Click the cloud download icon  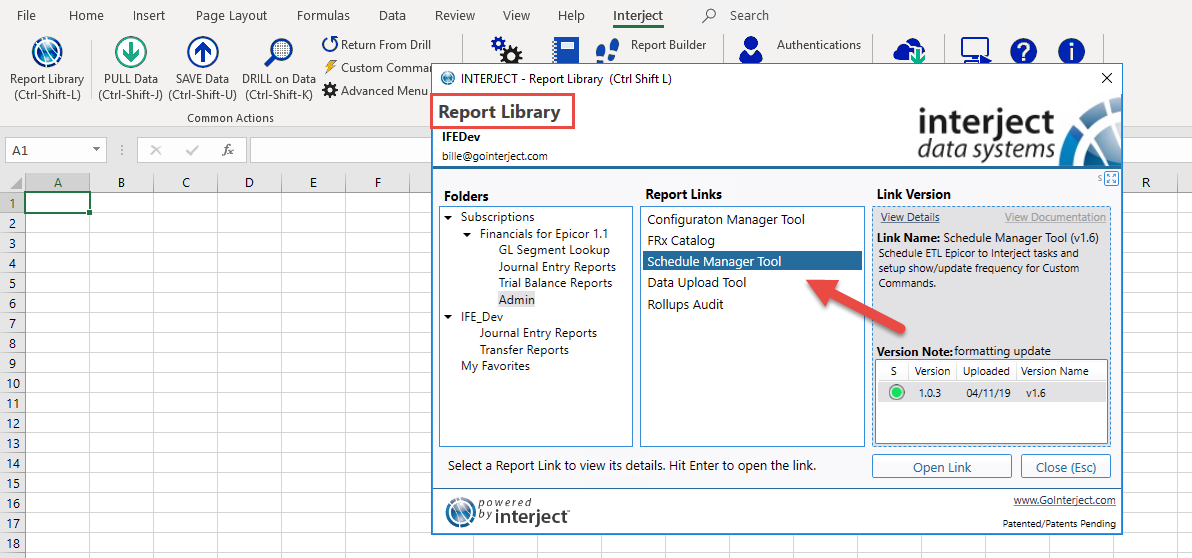pyautogui.click(x=908, y=52)
